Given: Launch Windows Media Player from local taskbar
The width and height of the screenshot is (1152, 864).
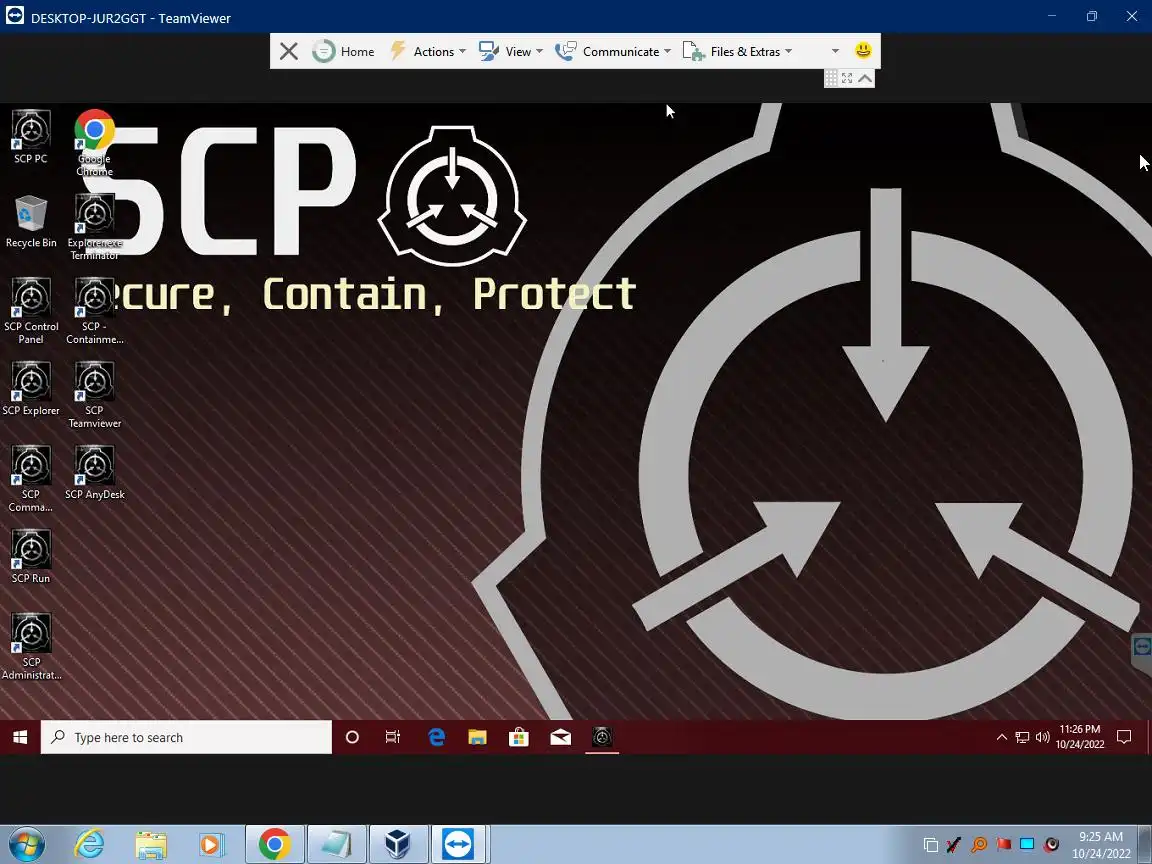Looking at the screenshot, I should (212, 844).
